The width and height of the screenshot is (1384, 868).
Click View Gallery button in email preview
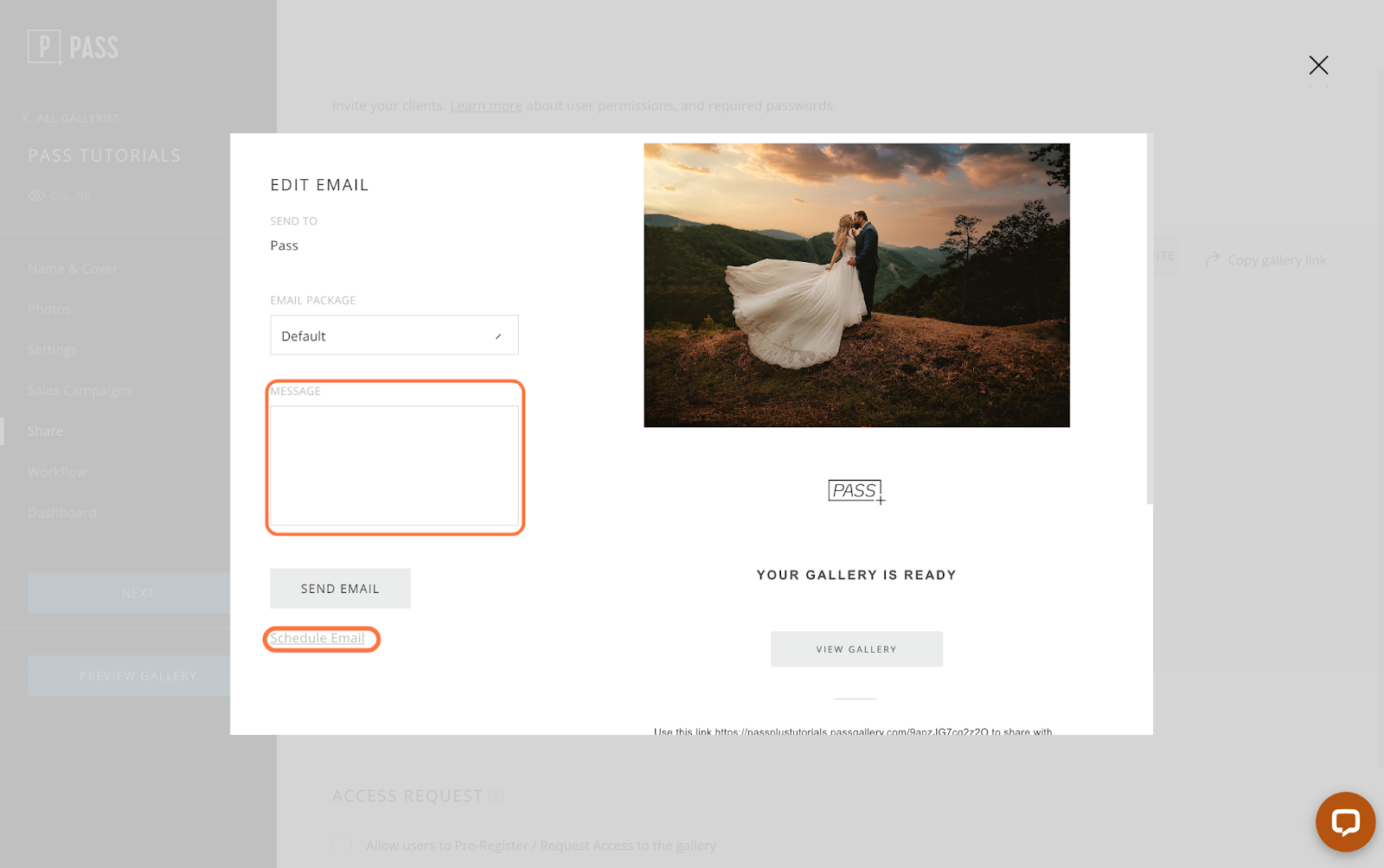pyautogui.click(x=856, y=648)
